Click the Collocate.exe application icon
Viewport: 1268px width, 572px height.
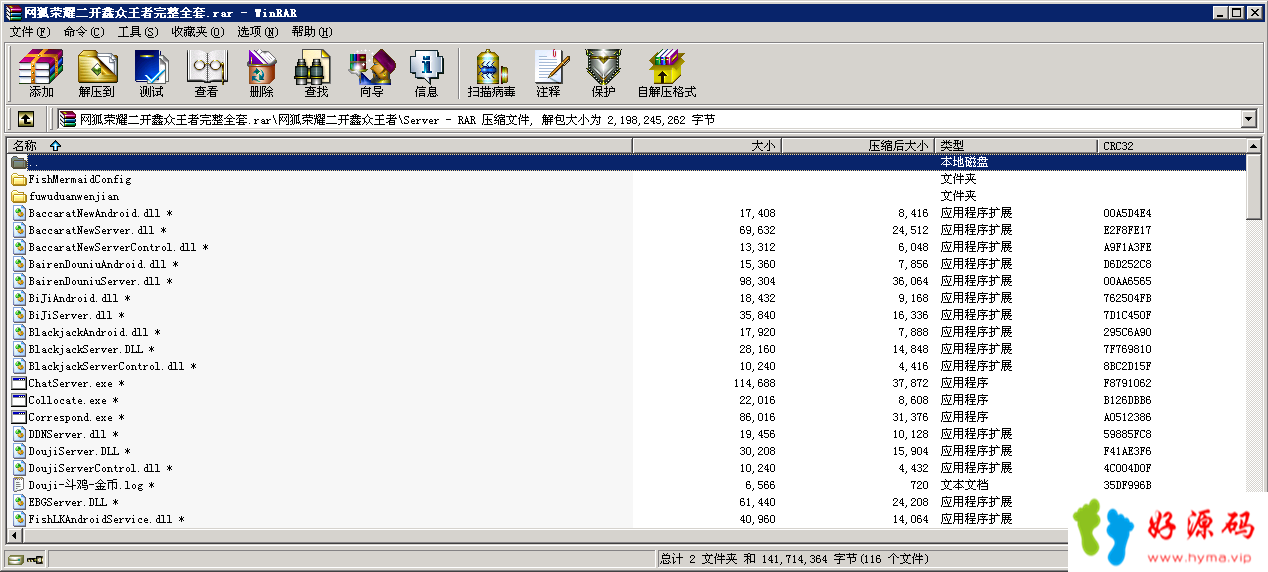click(x=19, y=400)
